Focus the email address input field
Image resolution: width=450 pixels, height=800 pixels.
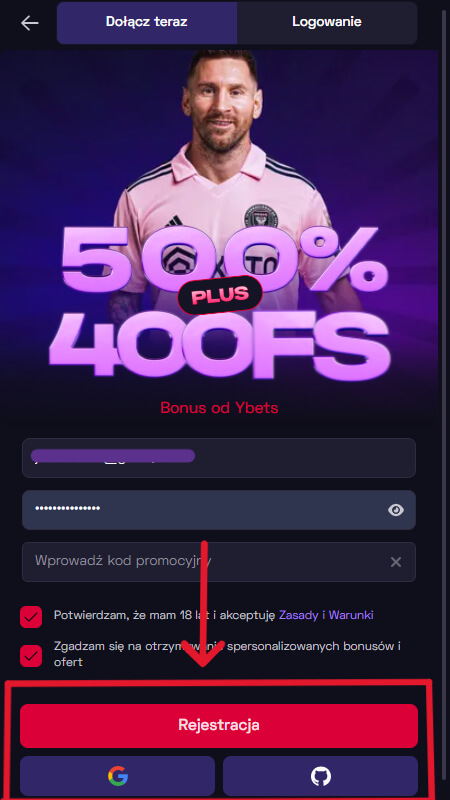pos(219,458)
